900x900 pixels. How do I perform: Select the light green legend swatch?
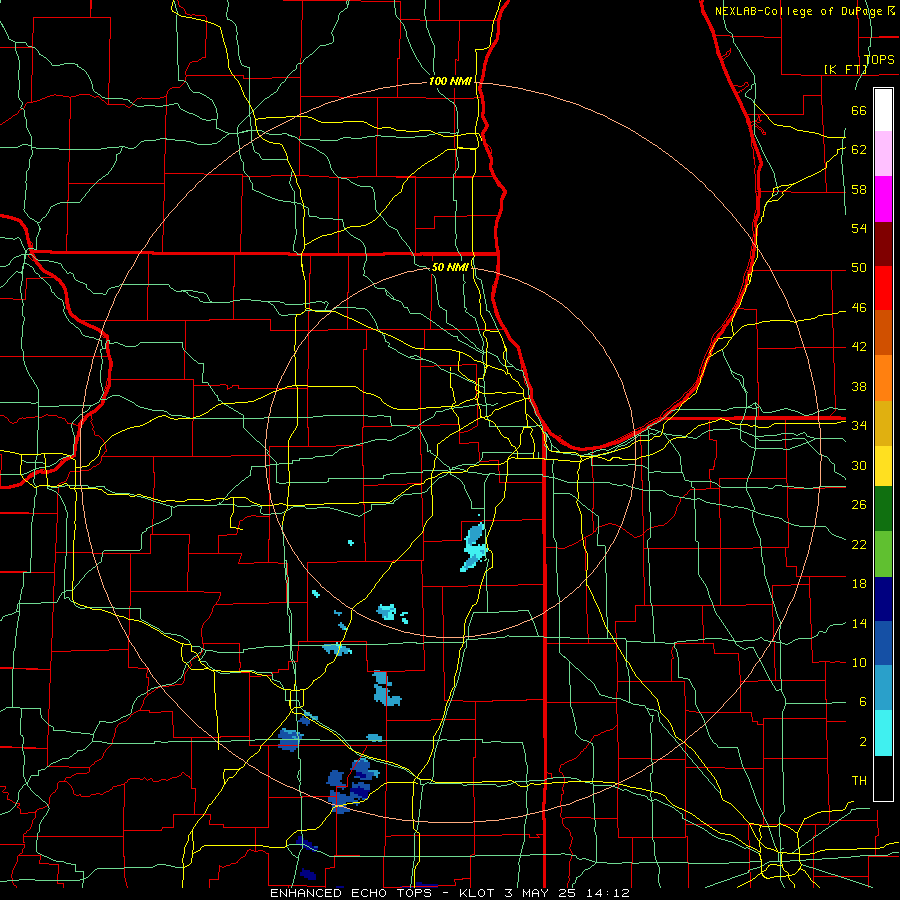(x=883, y=554)
